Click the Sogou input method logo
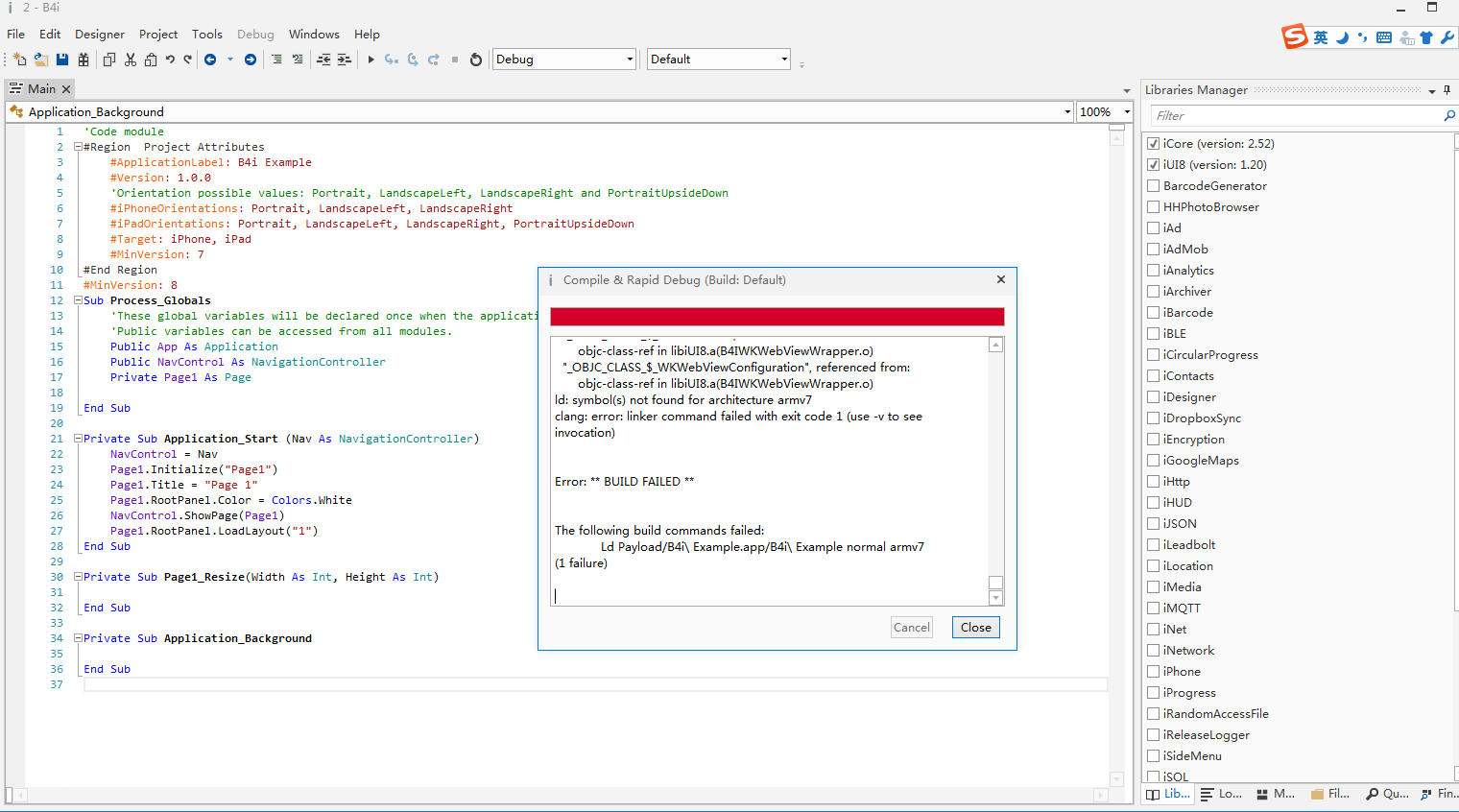This screenshot has height=812, width=1459. (1295, 36)
